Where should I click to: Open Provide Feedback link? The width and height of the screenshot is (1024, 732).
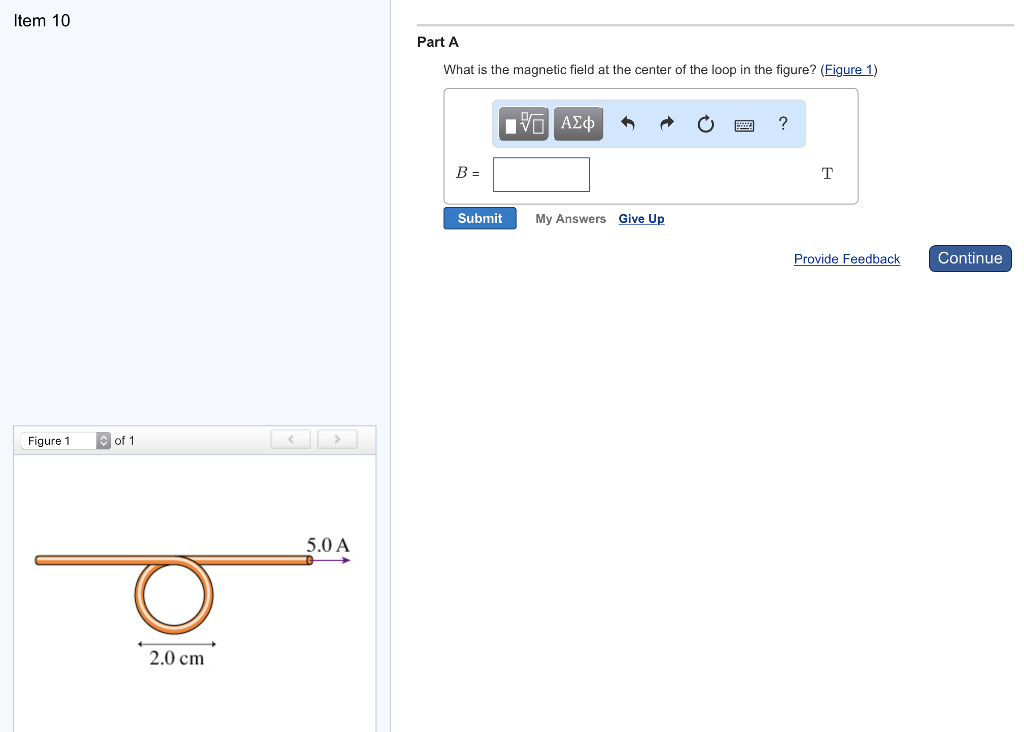click(846, 259)
